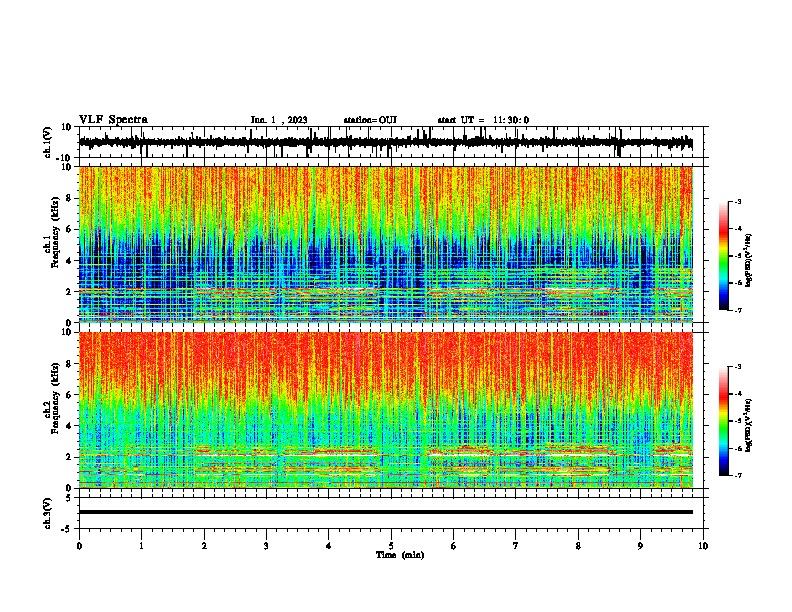The height and width of the screenshot is (612, 792).
Task: Click the ch.2 colorbar 'log(PSD)' label
Action: (749, 425)
